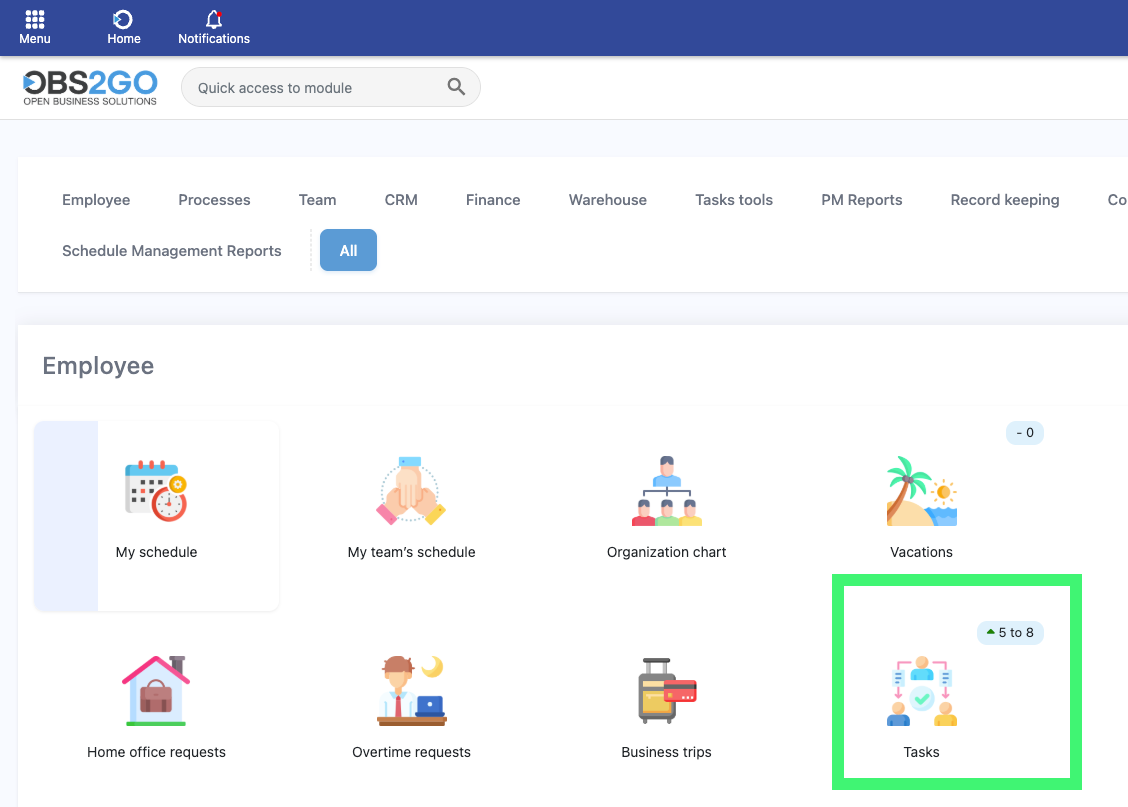Show the Warehouse category

tap(608, 200)
